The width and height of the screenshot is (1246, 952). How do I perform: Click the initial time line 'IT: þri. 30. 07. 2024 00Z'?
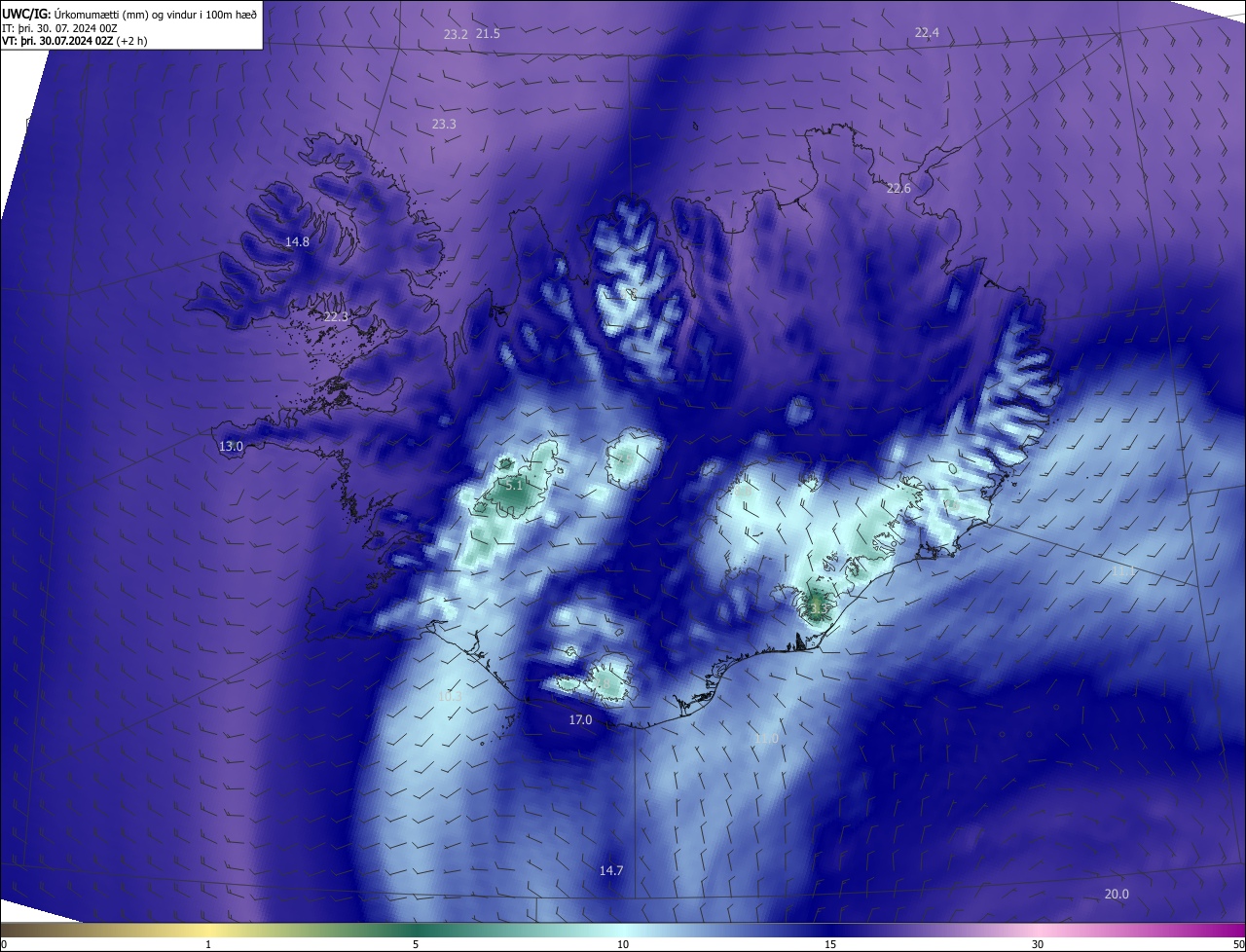(x=61, y=27)
